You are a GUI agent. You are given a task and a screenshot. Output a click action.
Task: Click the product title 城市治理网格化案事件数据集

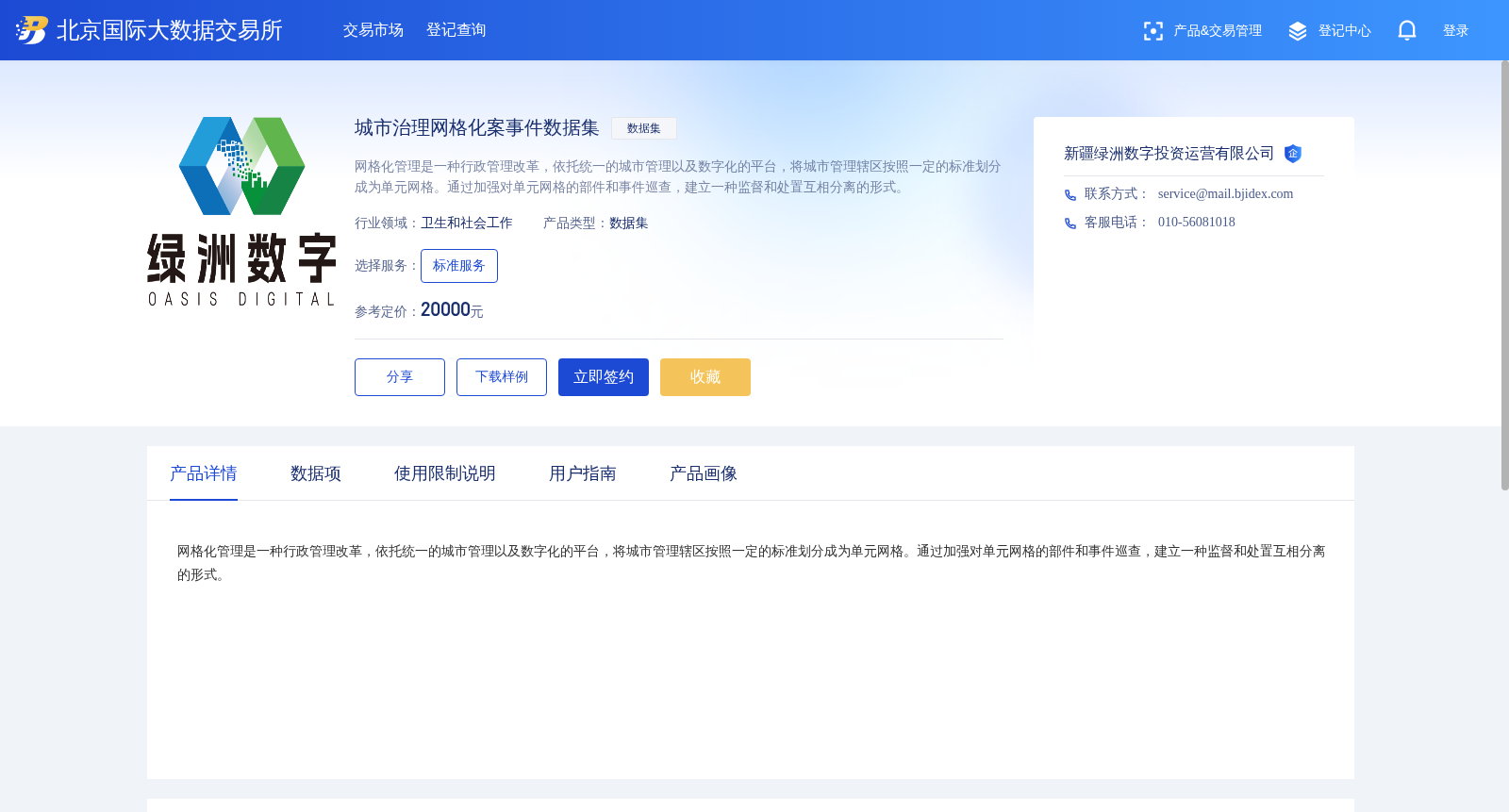477,127
